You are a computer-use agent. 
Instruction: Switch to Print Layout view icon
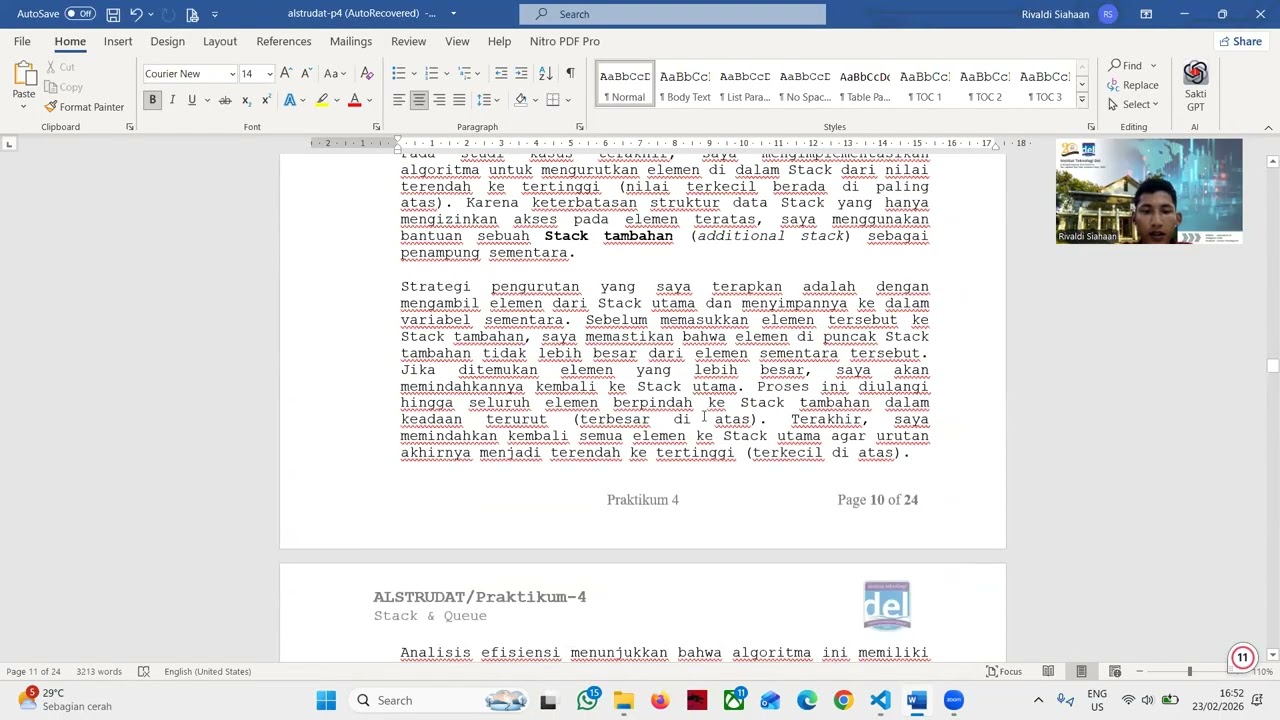1081,671
